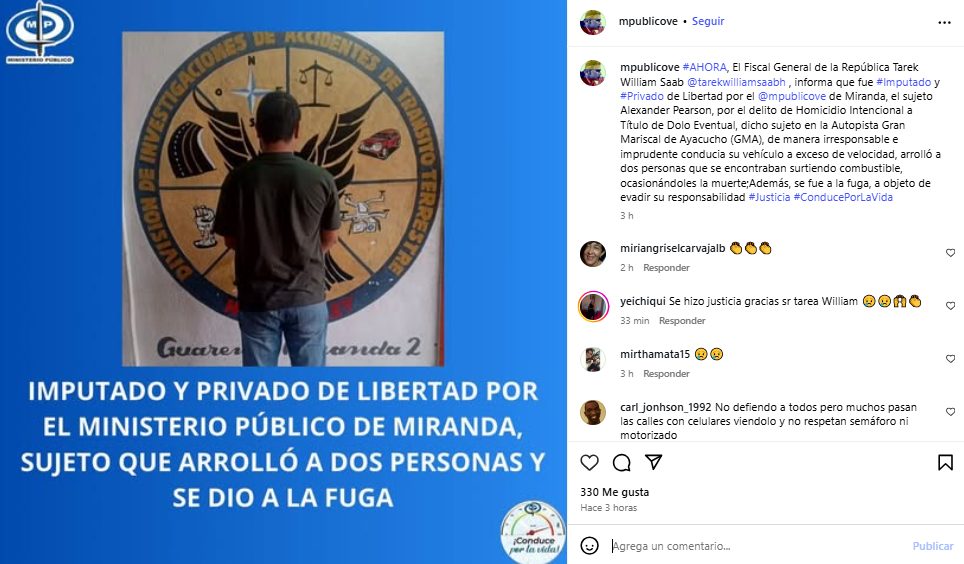This screenshot has height=564, width=964.
Task: Like miriangriselcarvajalb's comment
Action: coord(950,253)
